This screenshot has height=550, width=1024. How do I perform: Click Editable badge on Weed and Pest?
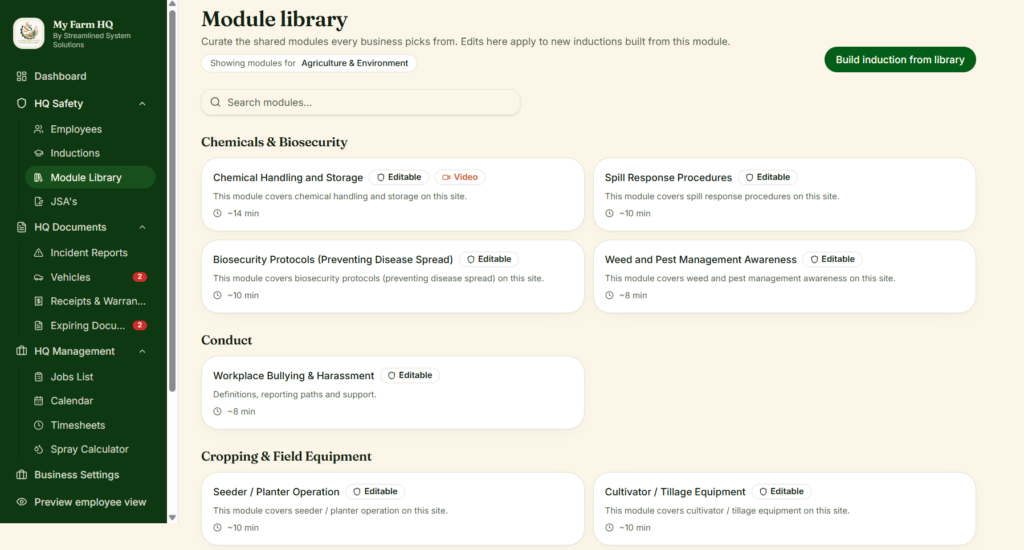[833, 259]
